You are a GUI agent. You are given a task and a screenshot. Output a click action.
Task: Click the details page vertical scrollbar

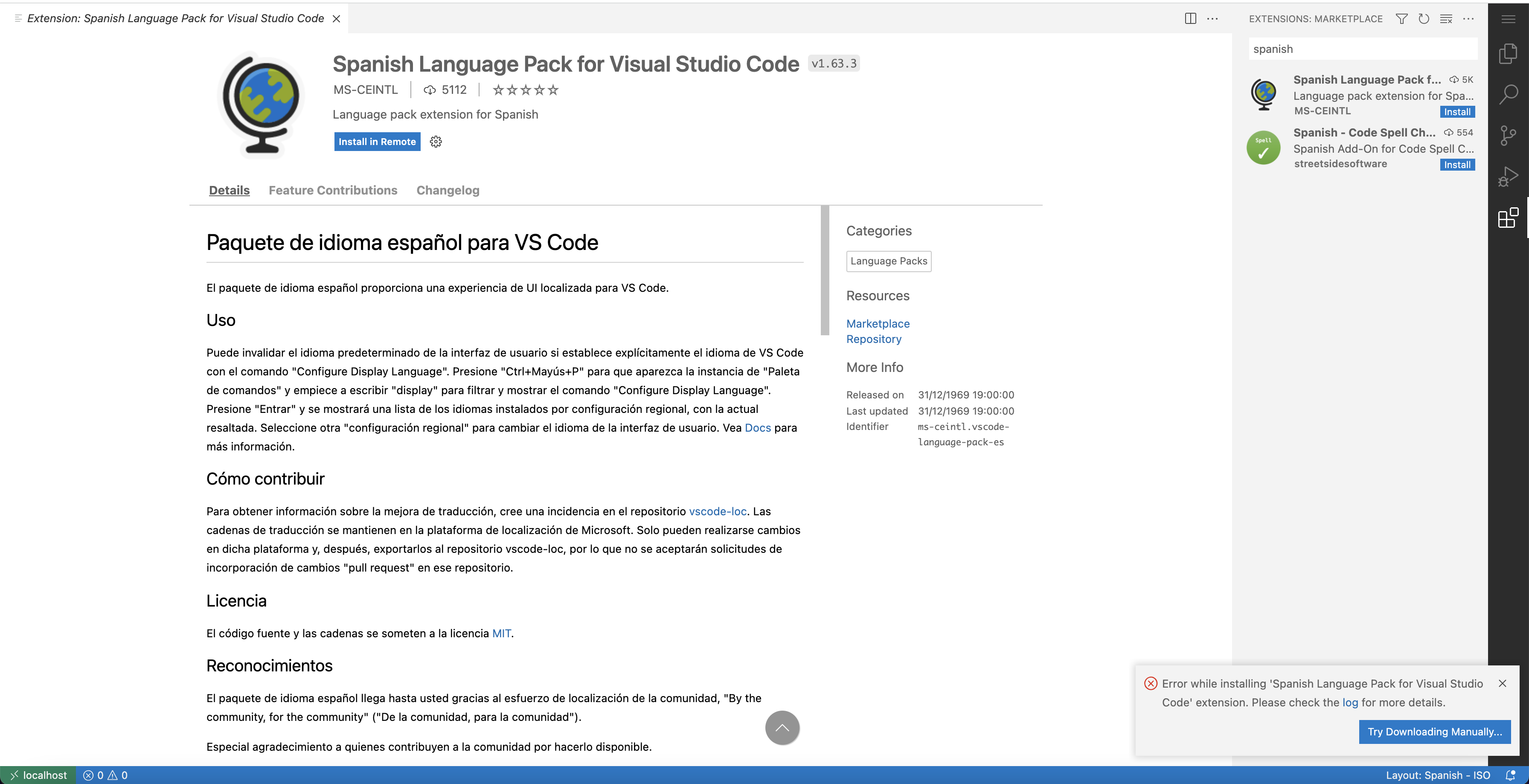click(x=825, y=270)
